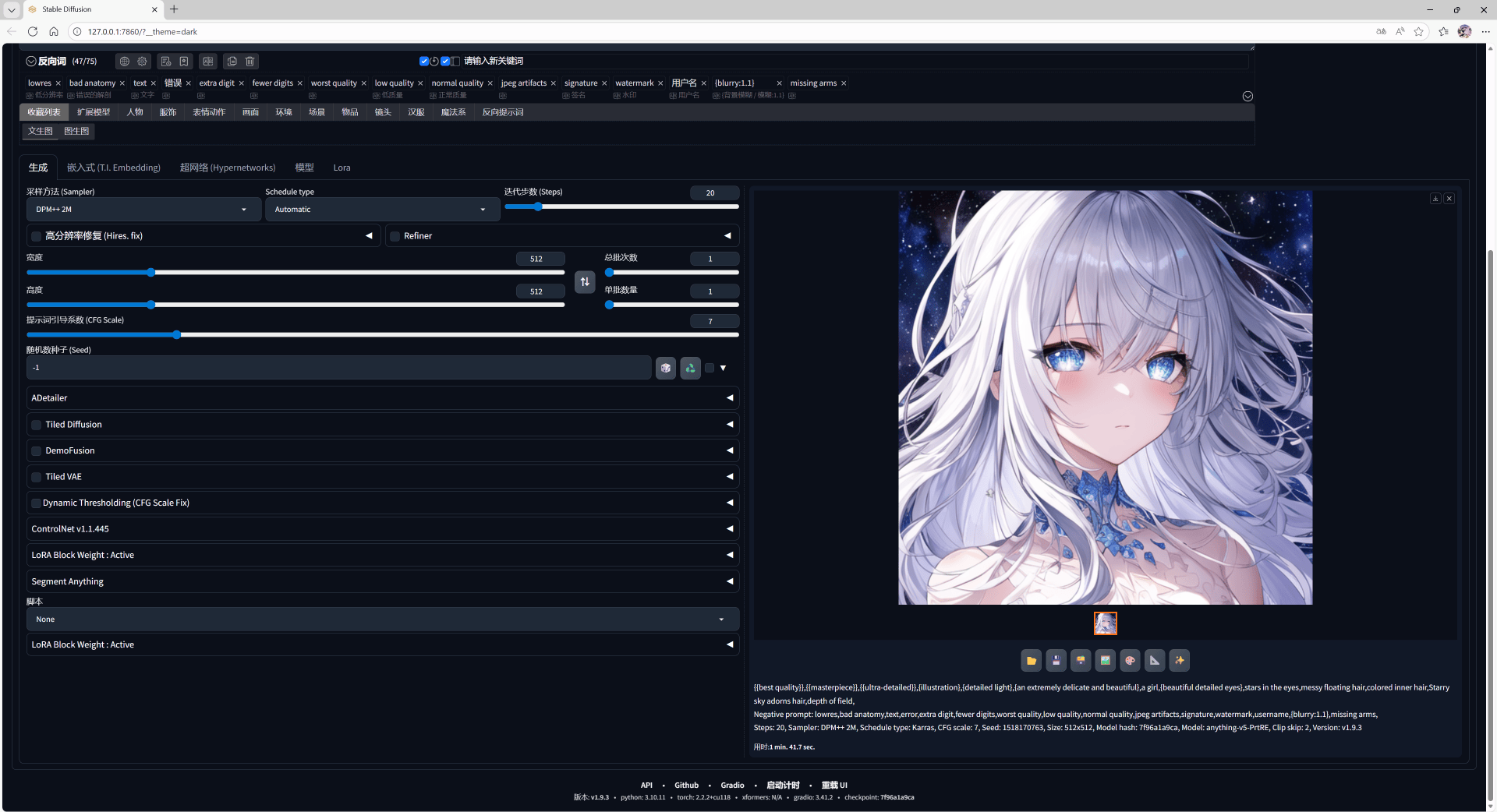The width and height of the screenshot is (1497, 812).
Task: Expand the ControlNet v1.1.445 section
Action: [x=382, y=529]
